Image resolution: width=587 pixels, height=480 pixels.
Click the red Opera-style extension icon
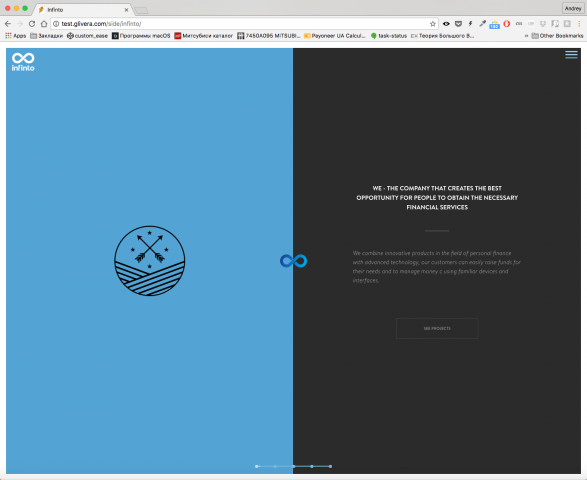[507, 24]
